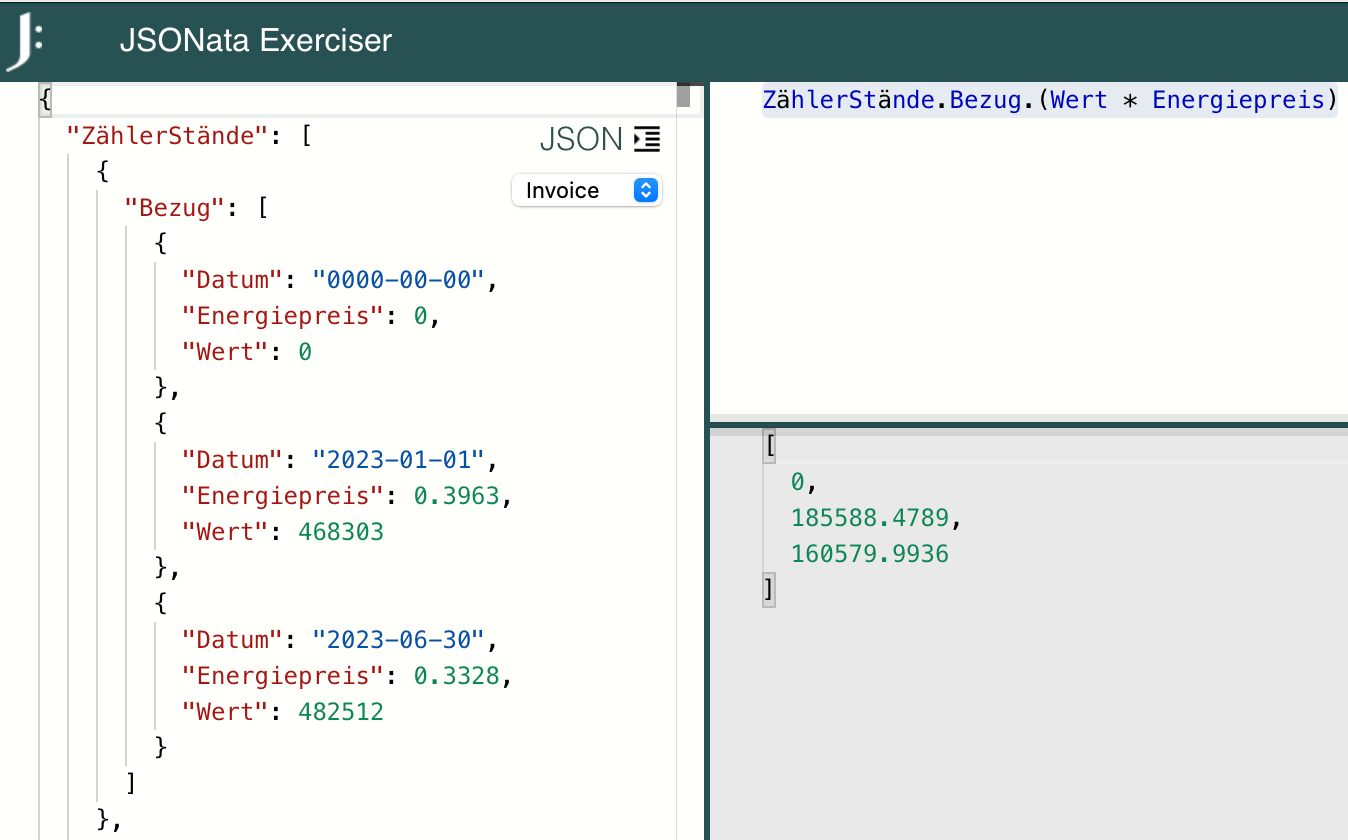Open the Invoice sample dropdown
The width and height of the screenshot is (1348, 840).
586,190
